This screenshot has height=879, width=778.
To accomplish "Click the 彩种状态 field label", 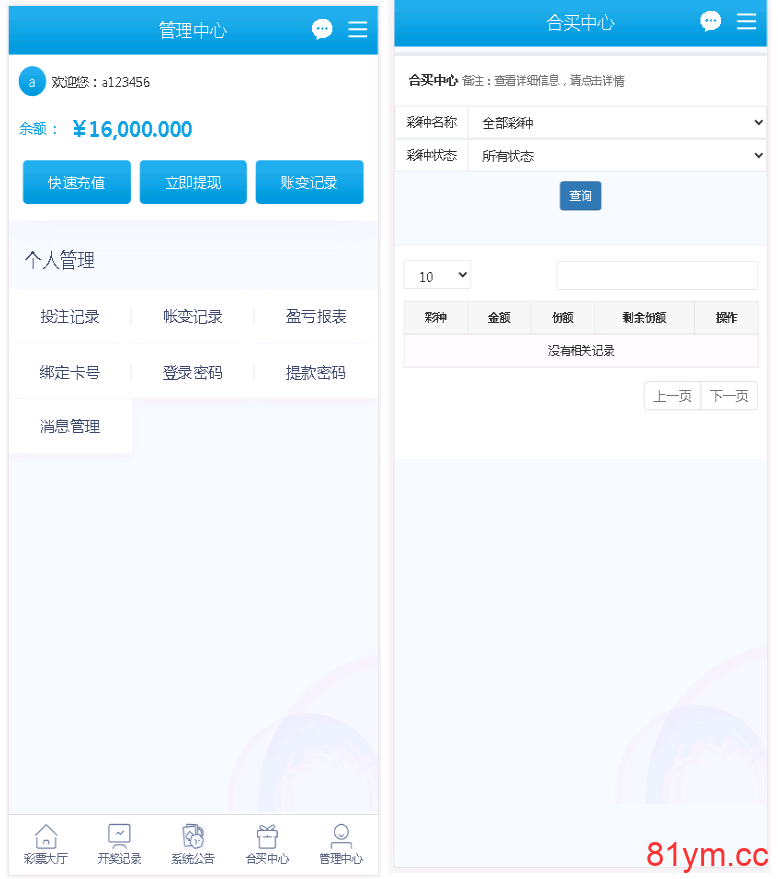I will pyautogui.click(x=432, y=155).
